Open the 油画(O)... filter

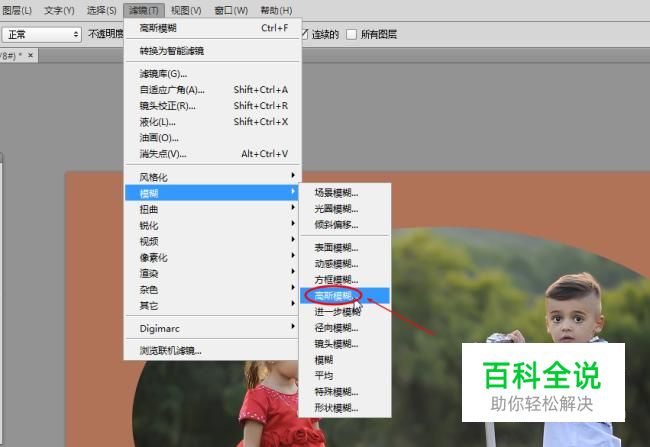213,138
